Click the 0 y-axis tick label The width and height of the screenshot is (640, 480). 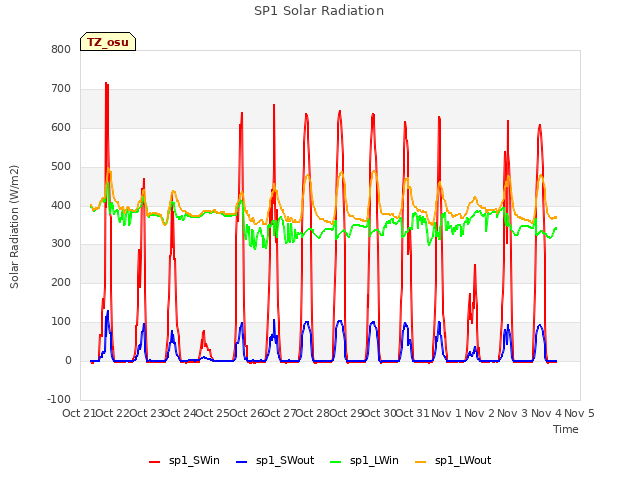coord(68,360)
